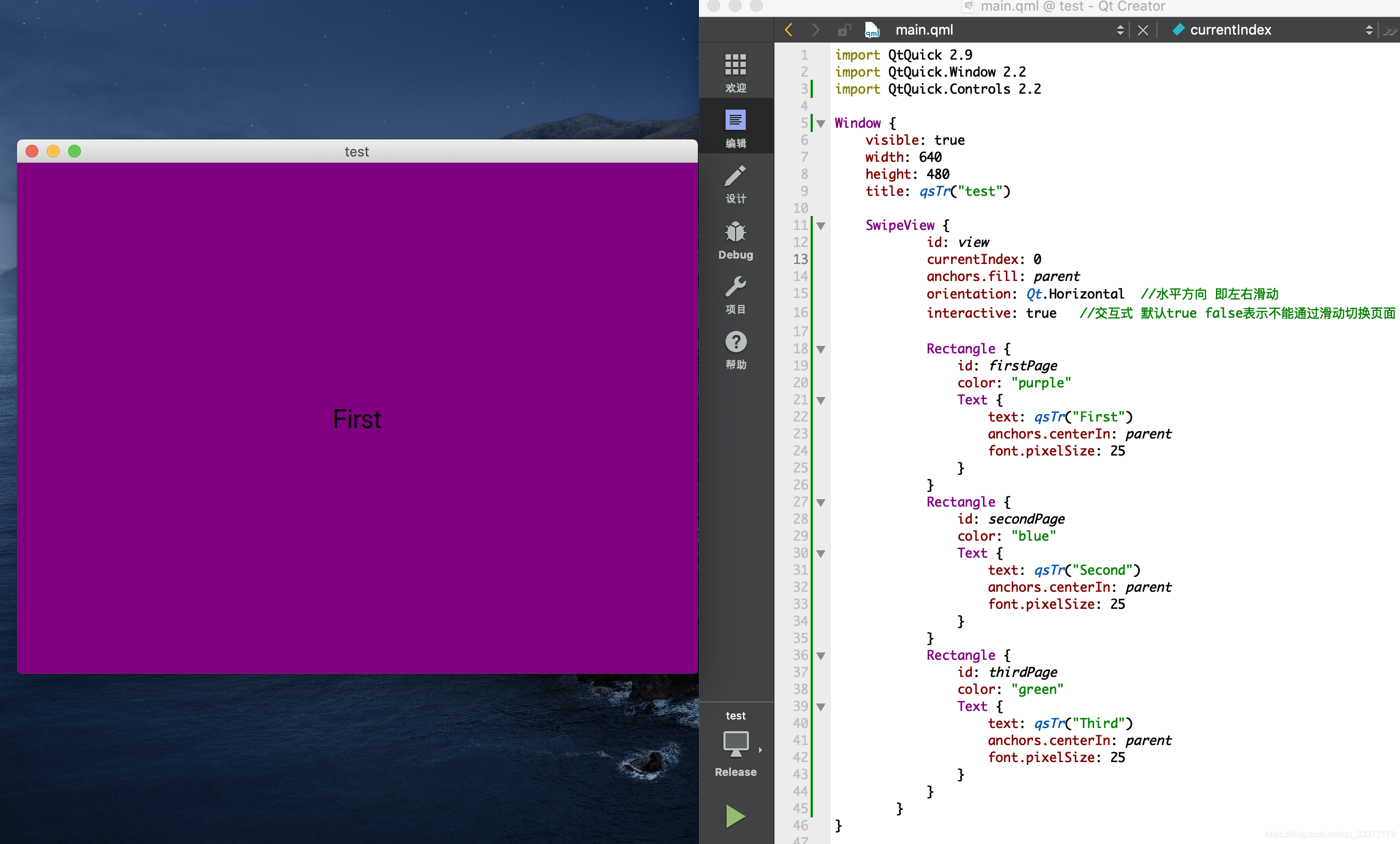Click the 'import QtQuick.Controls 2.2' line
Image resolution: width=1400 pixels, height=844 pixels.
[x=937, y=89]
